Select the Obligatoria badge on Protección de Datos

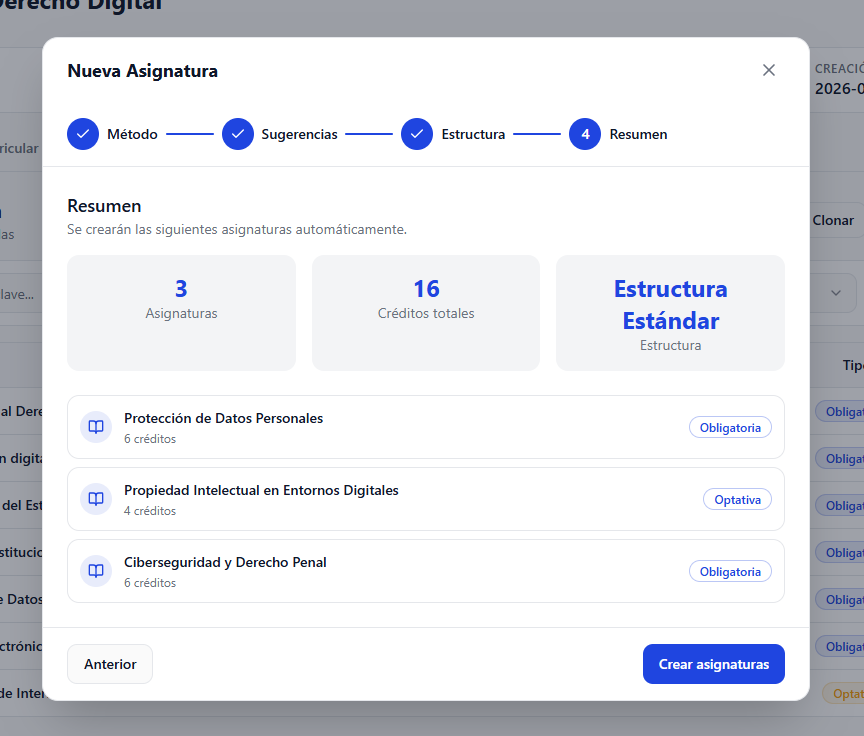tap(730, 427)
